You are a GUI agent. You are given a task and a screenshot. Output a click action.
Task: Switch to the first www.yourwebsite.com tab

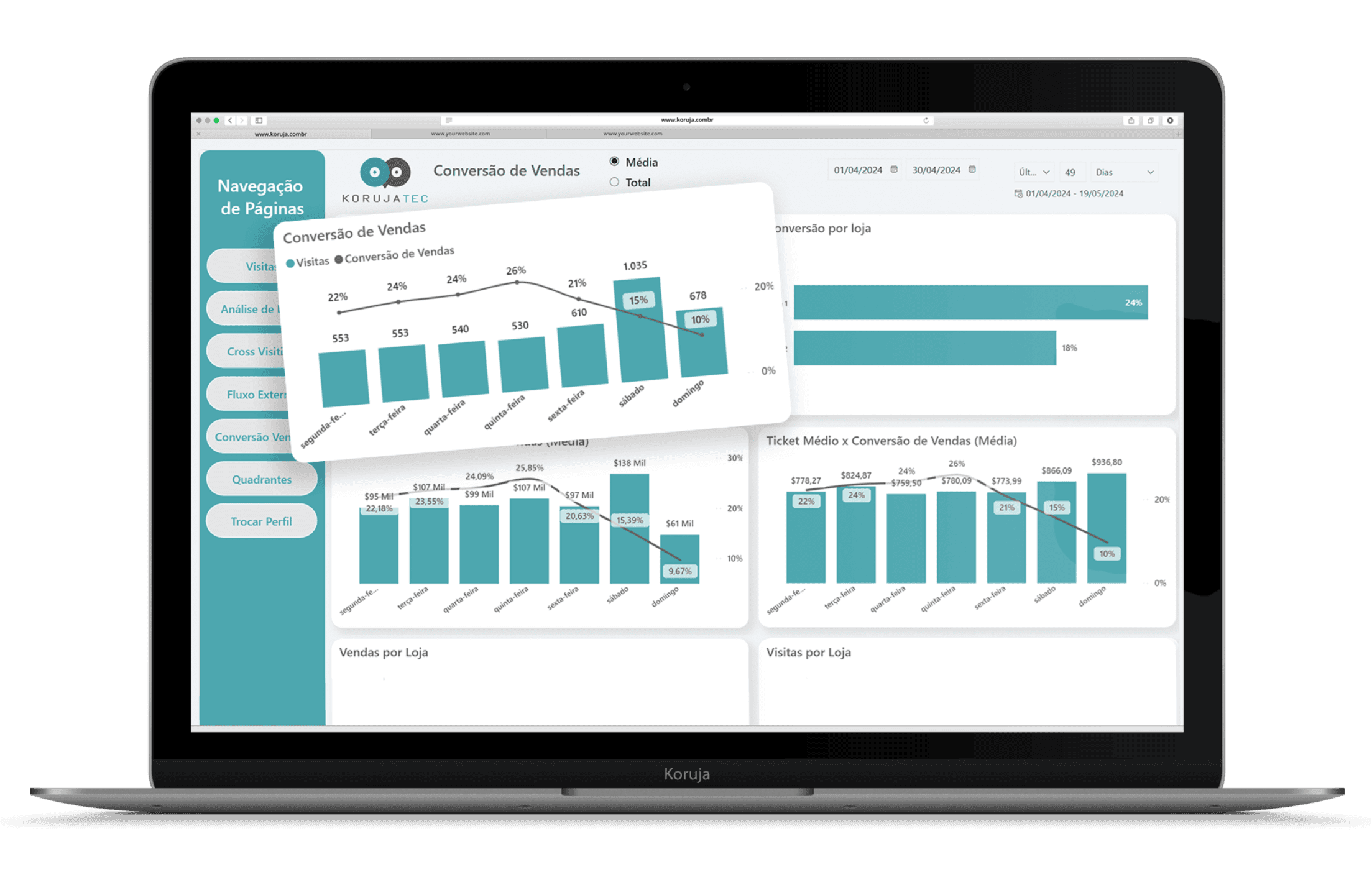[x=460, y=134]
